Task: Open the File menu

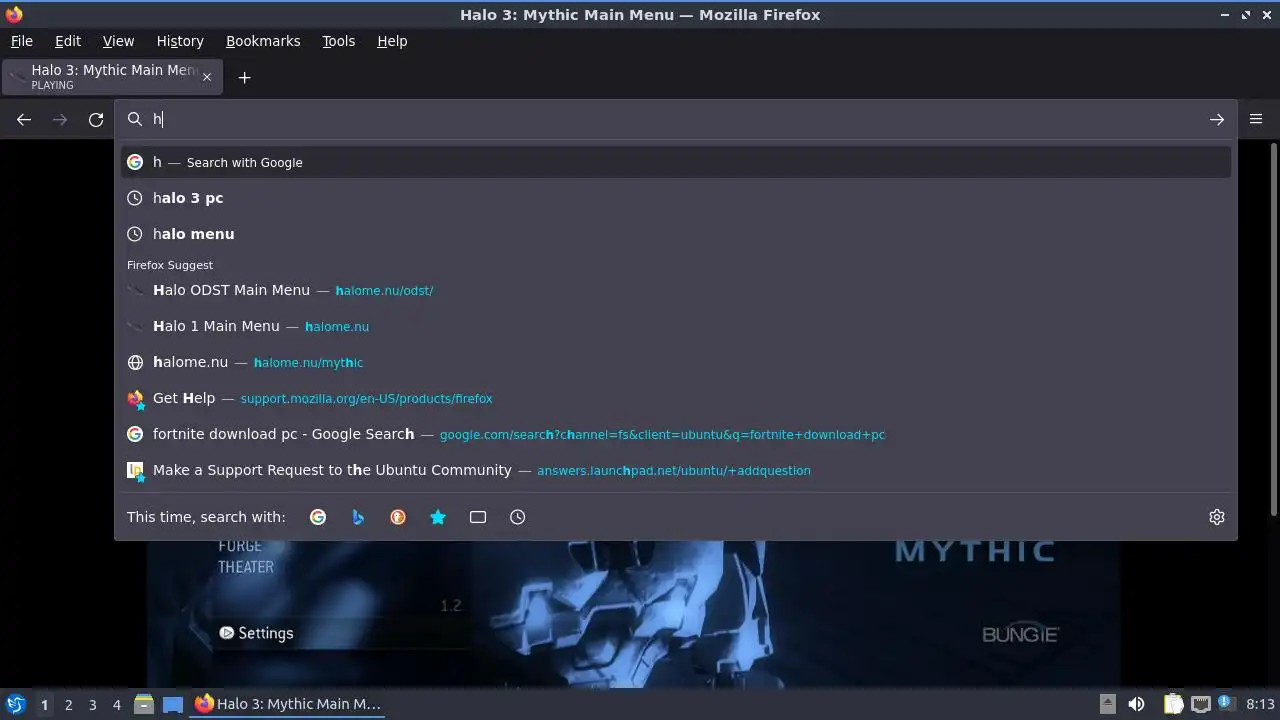Action: [21, 41]
